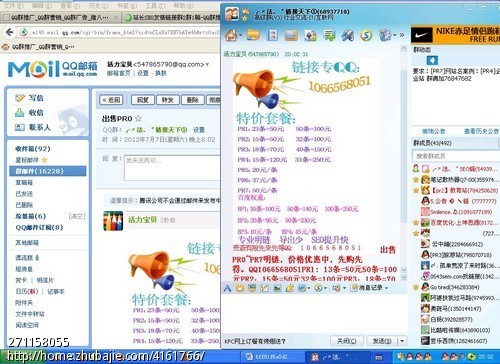Open the gear group settings icon

(385, 35)
